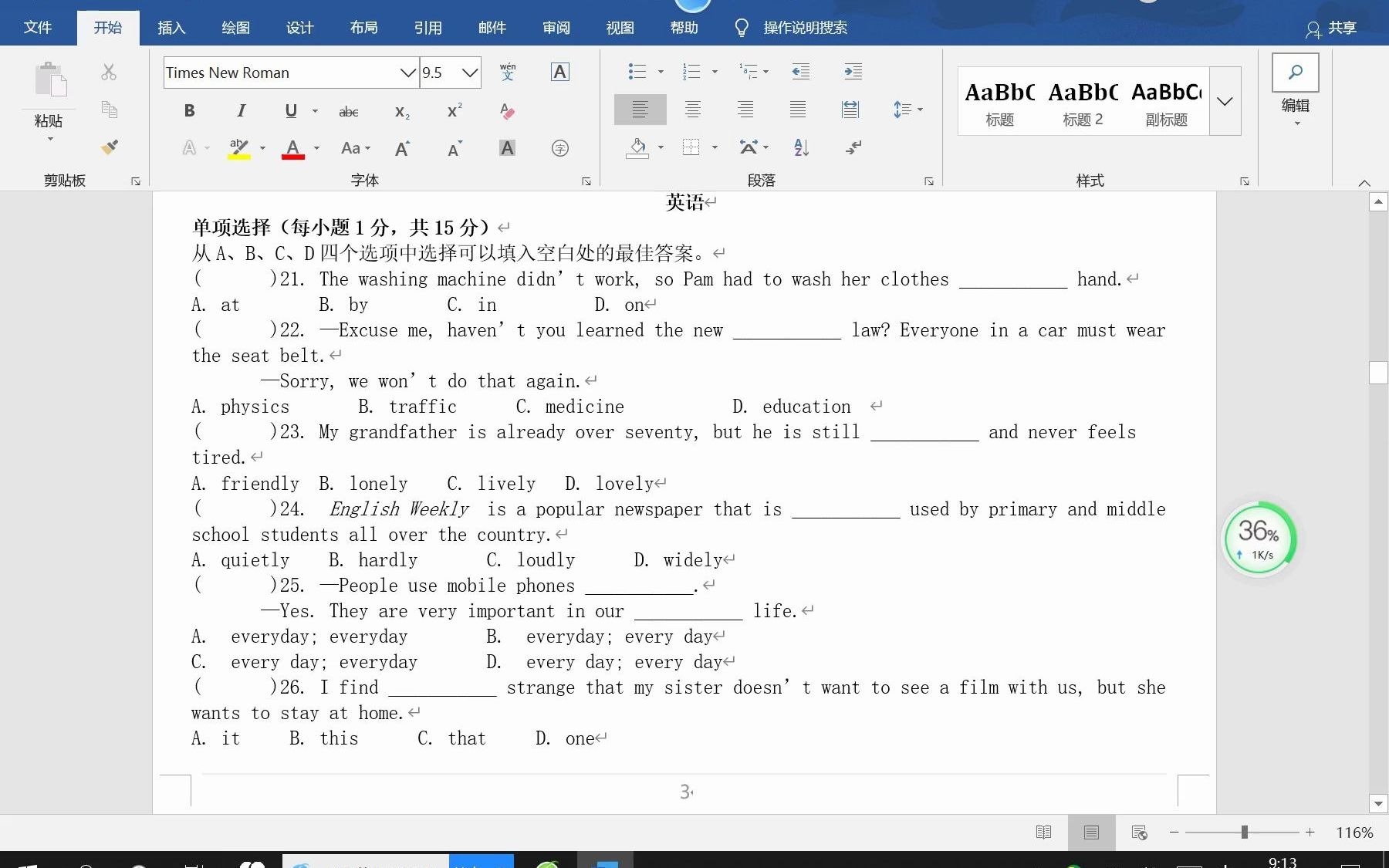This screenshot has width=1389, height=868.
Task: Switch to the 审阅 tab
Action: [556, 28]
